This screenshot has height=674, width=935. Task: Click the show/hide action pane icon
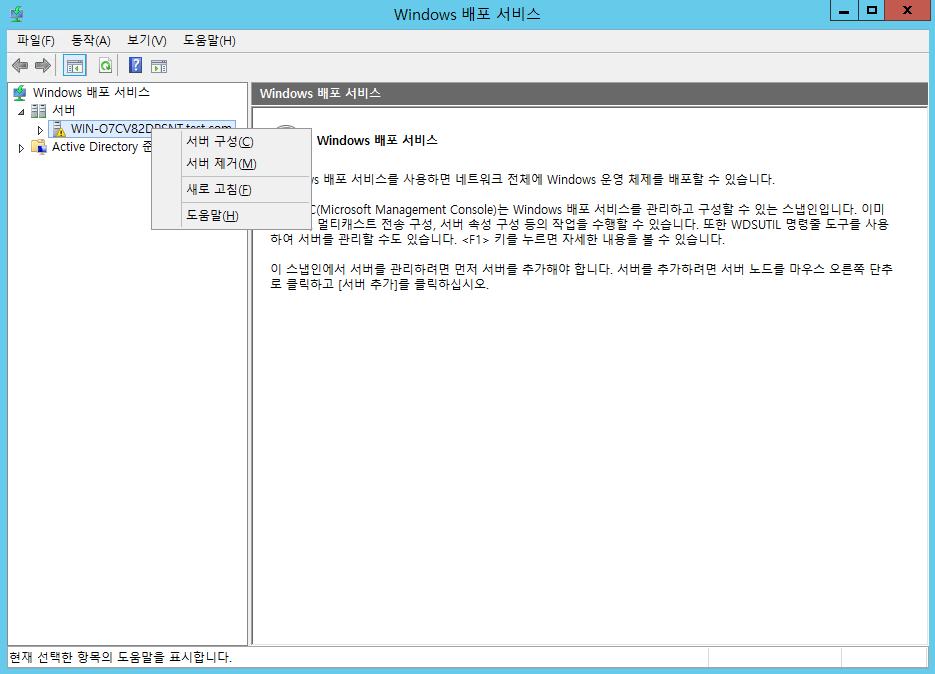158,66
